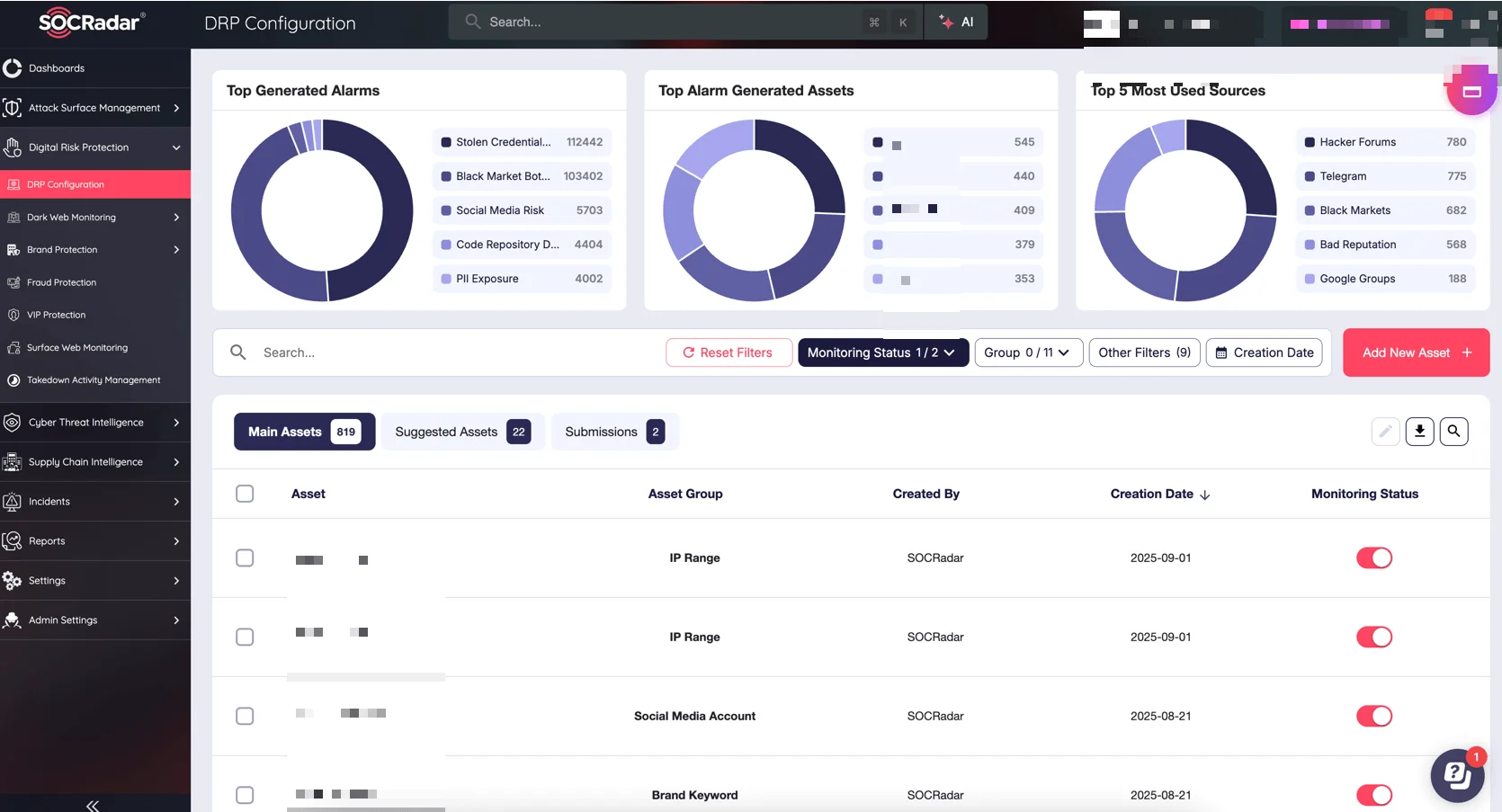The height and width of the screenshot is (812, 1502).
Task: Expand Dark Web Monitoring submenu chevron
Action: point(176,218)
